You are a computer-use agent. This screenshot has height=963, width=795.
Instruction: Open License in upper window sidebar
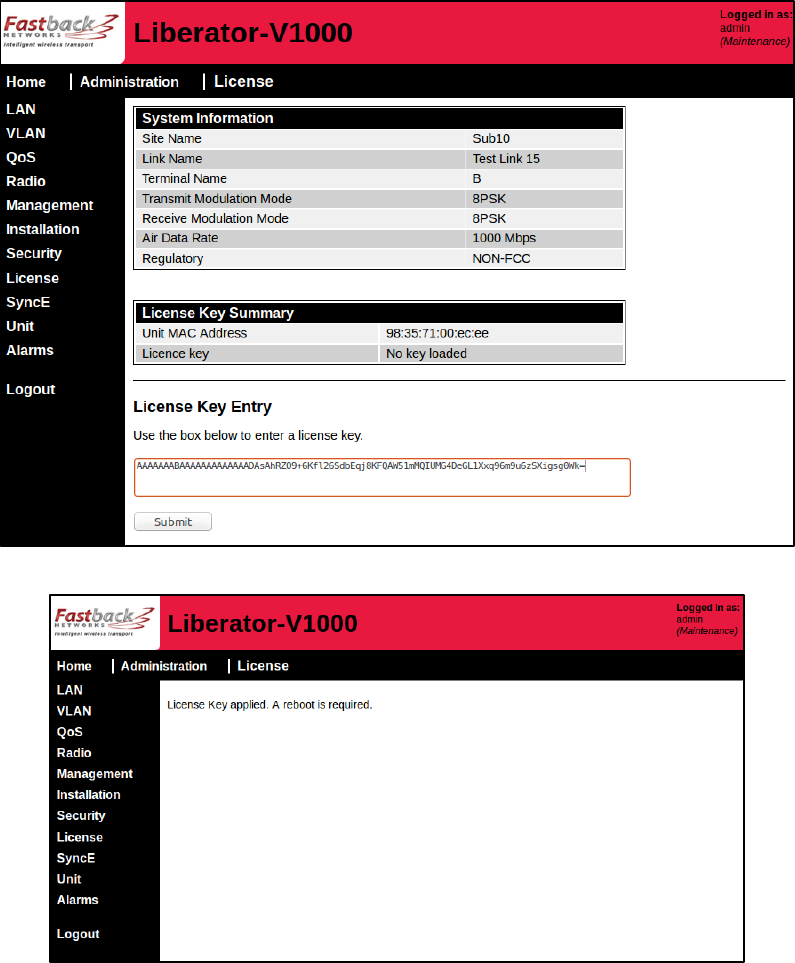pyautogui.click(x=33, y=278)
